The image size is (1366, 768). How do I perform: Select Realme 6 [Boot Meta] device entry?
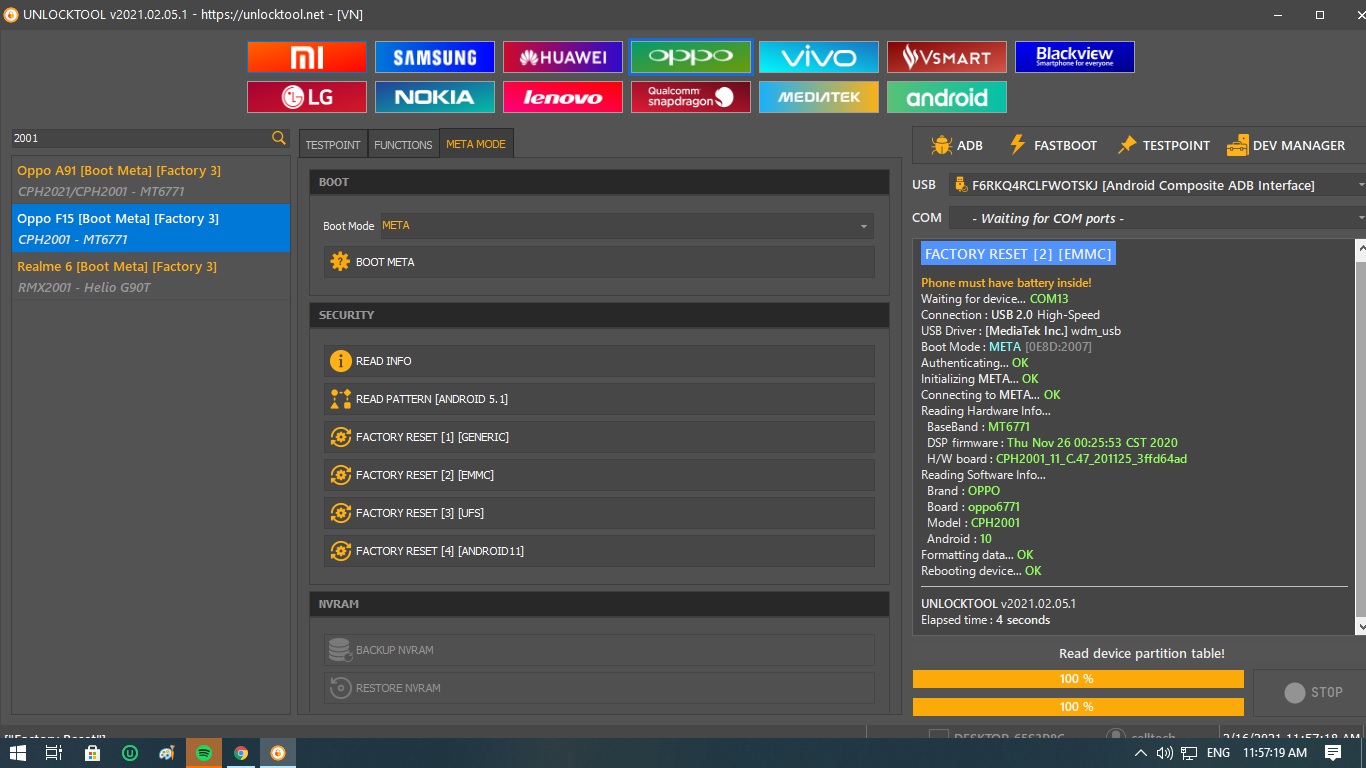click(x=151, y=276)
